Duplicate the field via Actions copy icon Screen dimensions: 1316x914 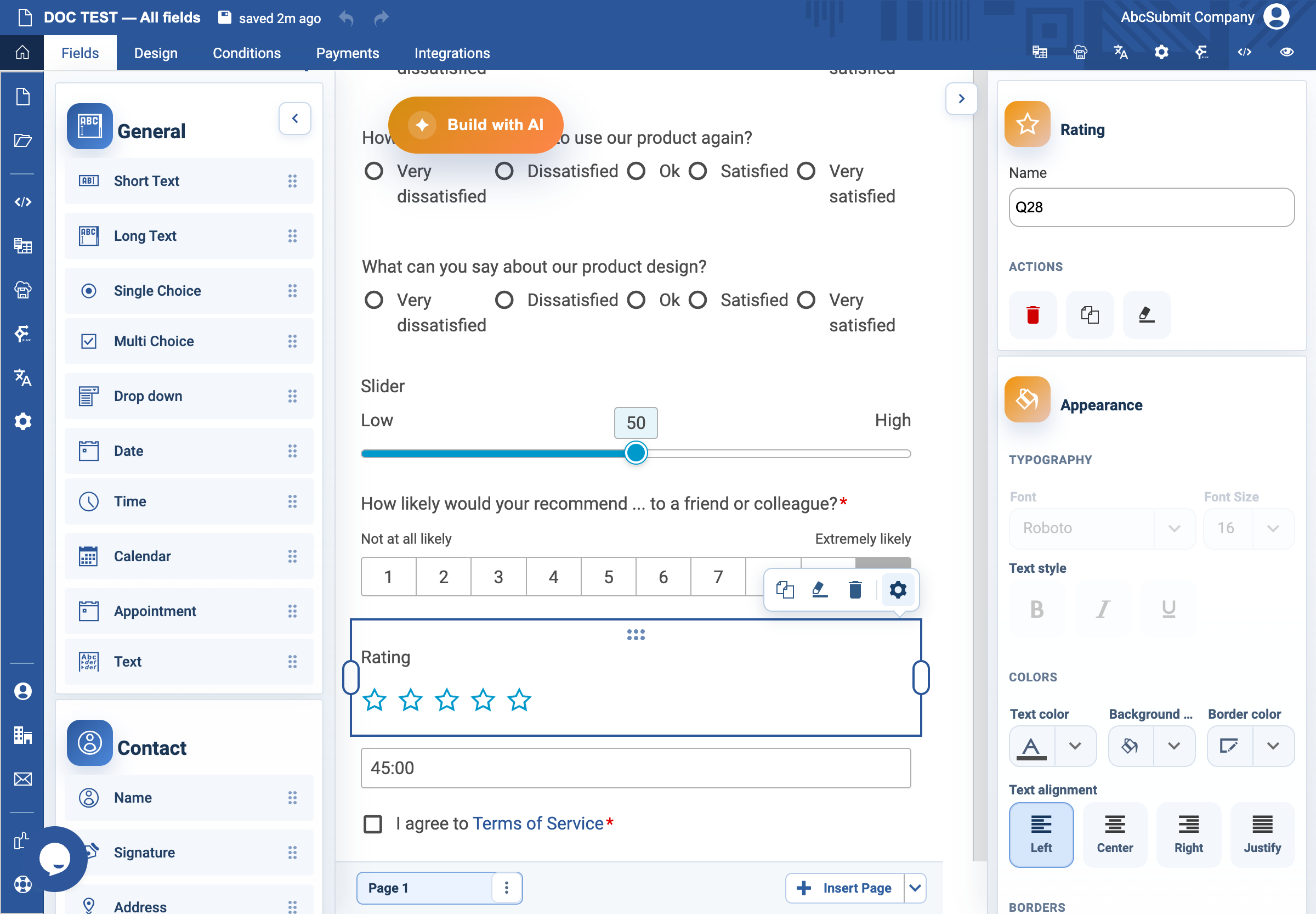pos(1090,314)
